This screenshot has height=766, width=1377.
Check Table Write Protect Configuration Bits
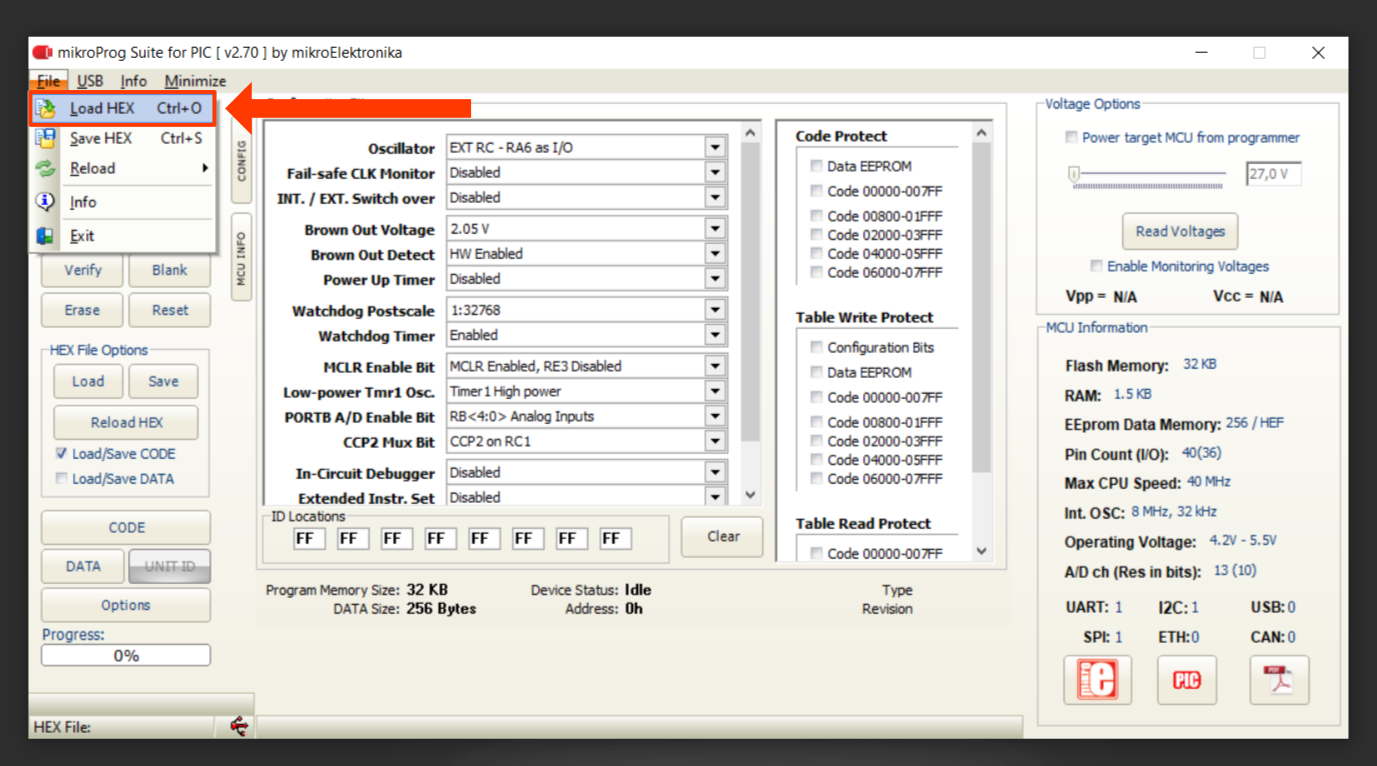tap(817, 347)
